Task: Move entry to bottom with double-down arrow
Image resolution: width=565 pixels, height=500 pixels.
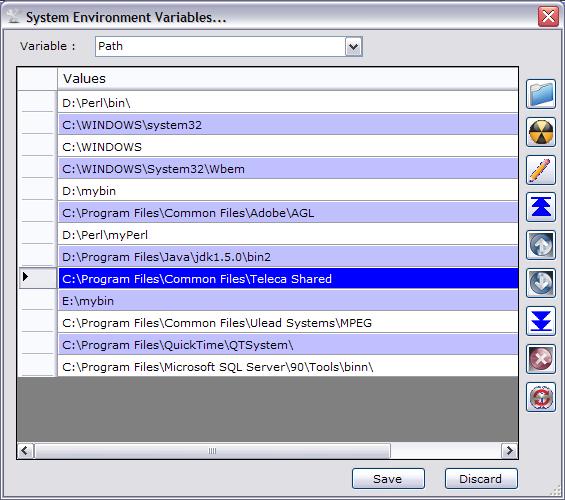Action: pos(541,321)
